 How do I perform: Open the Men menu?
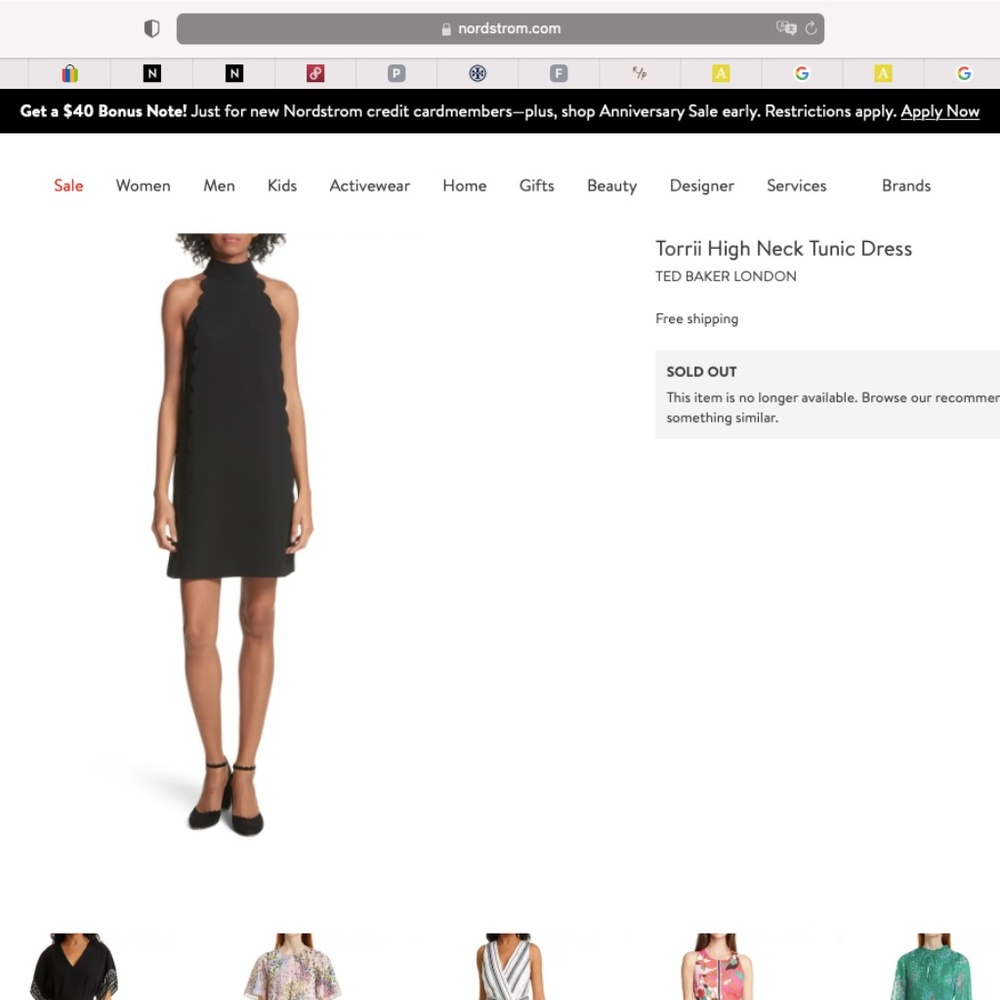coord(219,186)
